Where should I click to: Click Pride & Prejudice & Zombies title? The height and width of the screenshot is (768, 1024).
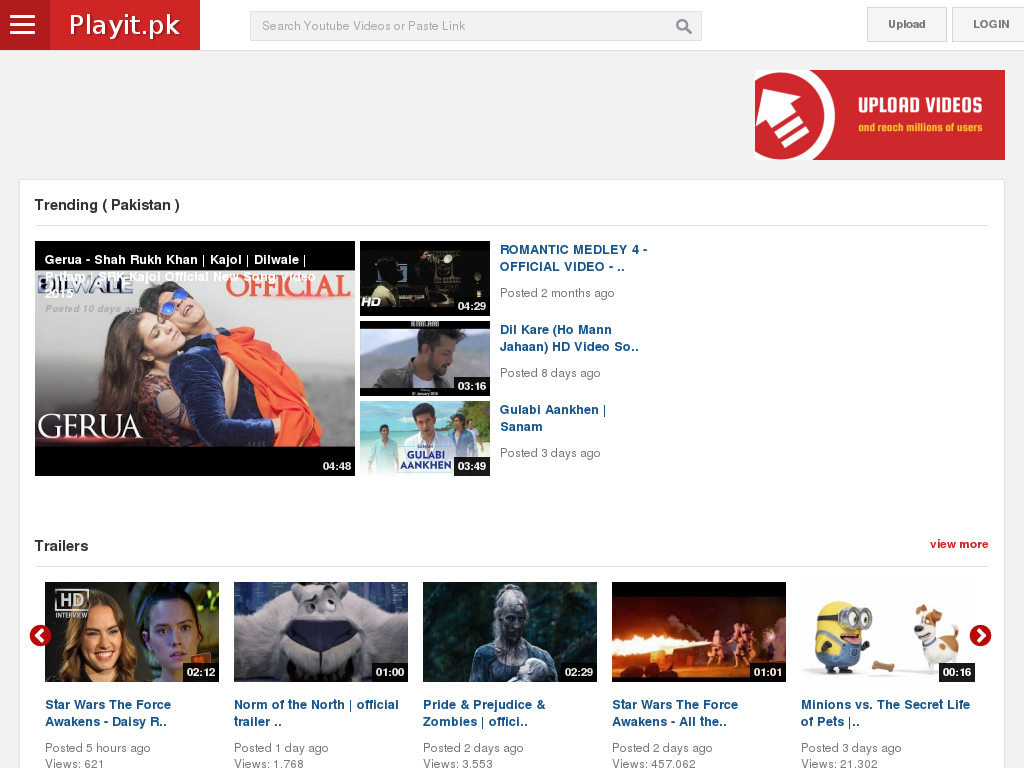point(484,713)
